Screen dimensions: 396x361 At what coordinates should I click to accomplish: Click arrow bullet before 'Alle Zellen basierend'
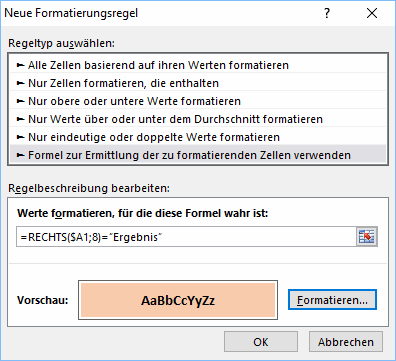21,65
